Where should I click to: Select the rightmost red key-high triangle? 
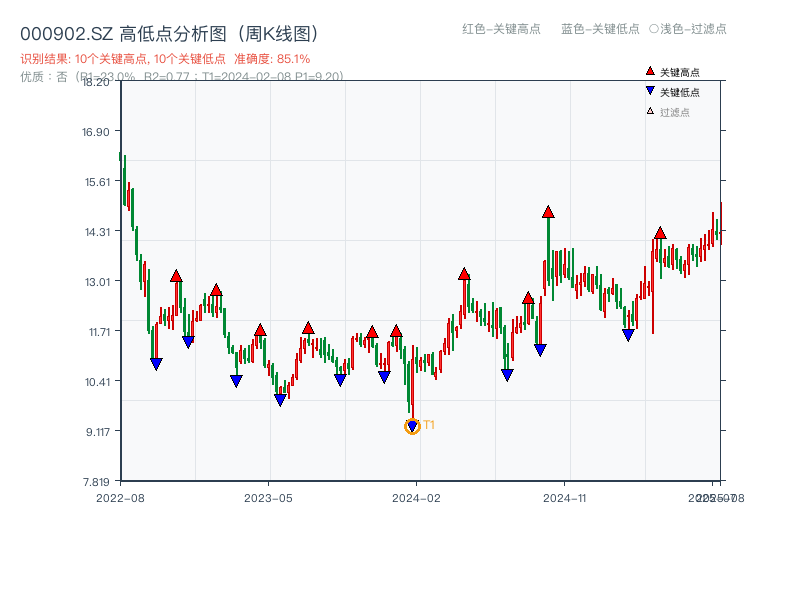coord(660,233)
